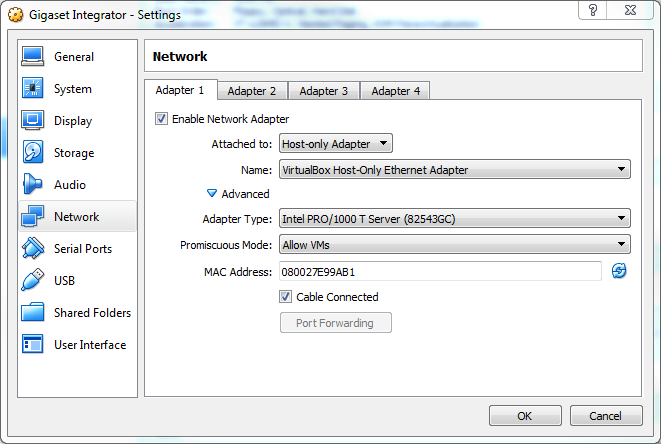Open the Audio speaker icon
The height and width of the screenshot is (444, 661).
(32, 184)
